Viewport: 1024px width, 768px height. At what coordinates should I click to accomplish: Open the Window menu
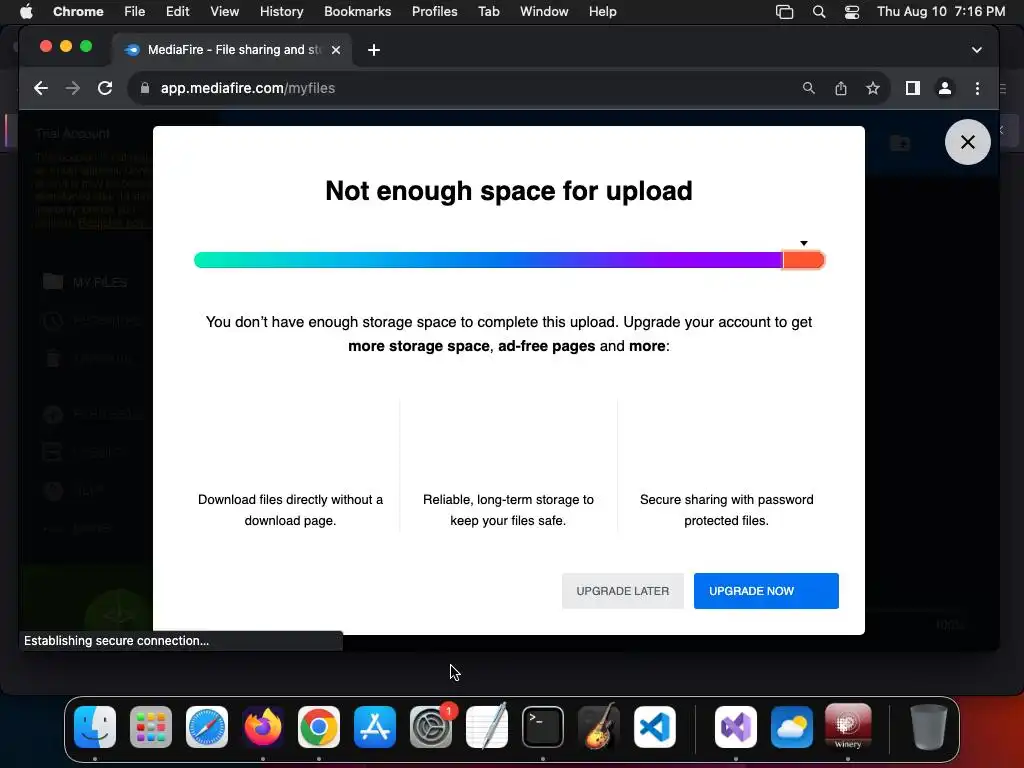544,12
